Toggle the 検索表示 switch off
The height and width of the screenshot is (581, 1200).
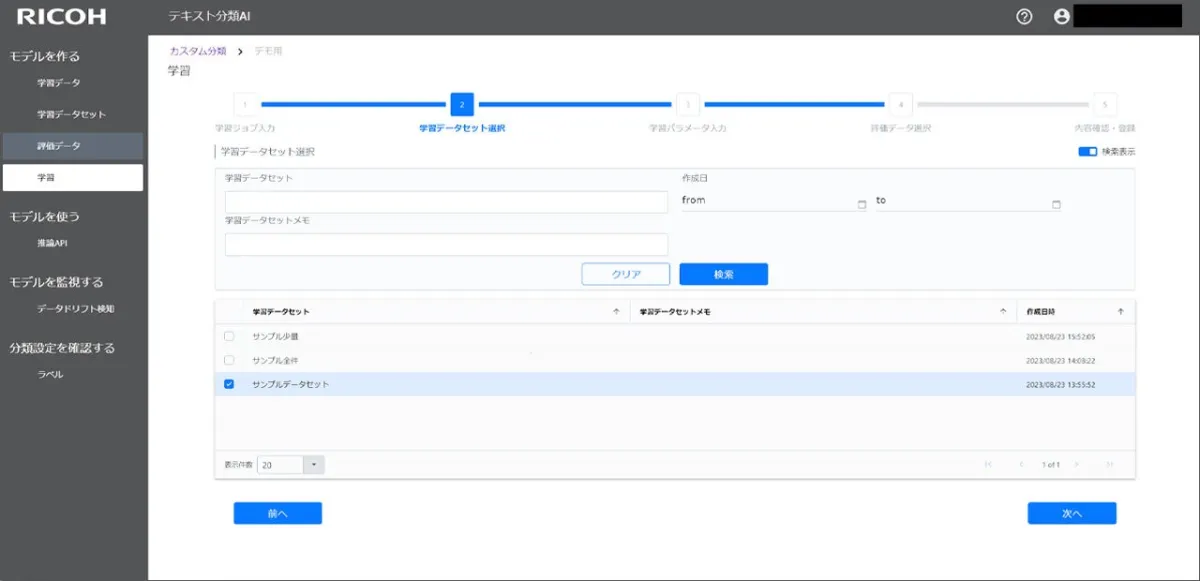point(1087,152)
